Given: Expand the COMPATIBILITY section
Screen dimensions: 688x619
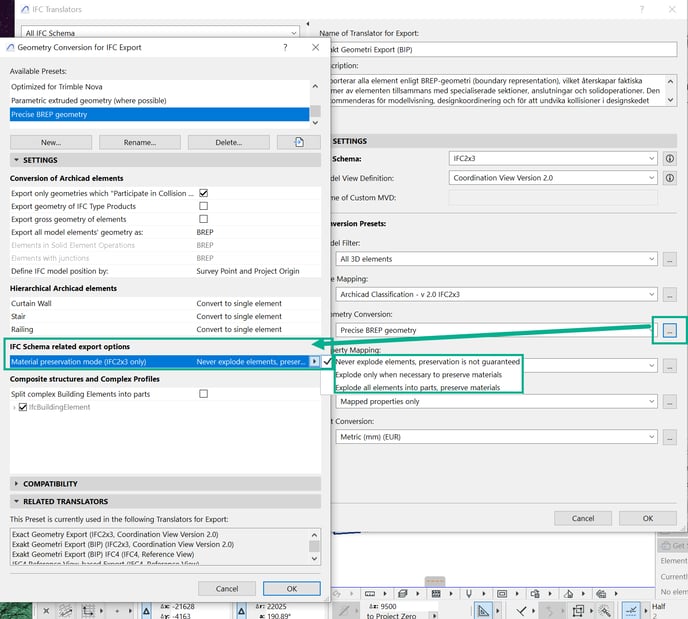Looking at the screenshot, I should [x=16, y=483].
